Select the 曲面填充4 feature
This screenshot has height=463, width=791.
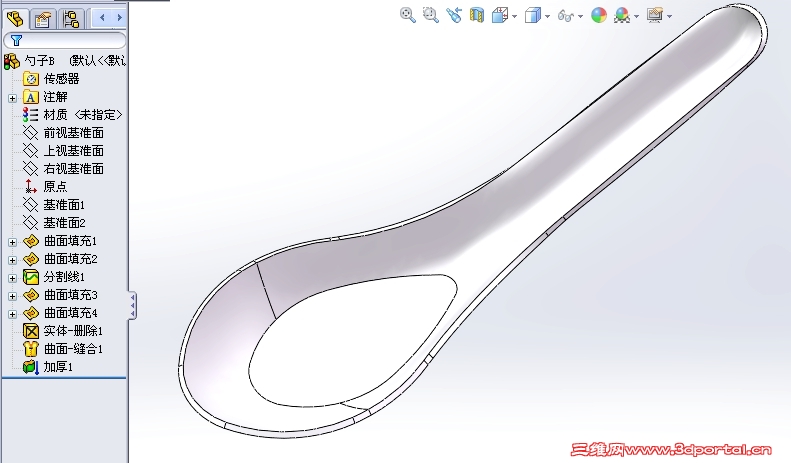tap(71, 313)
